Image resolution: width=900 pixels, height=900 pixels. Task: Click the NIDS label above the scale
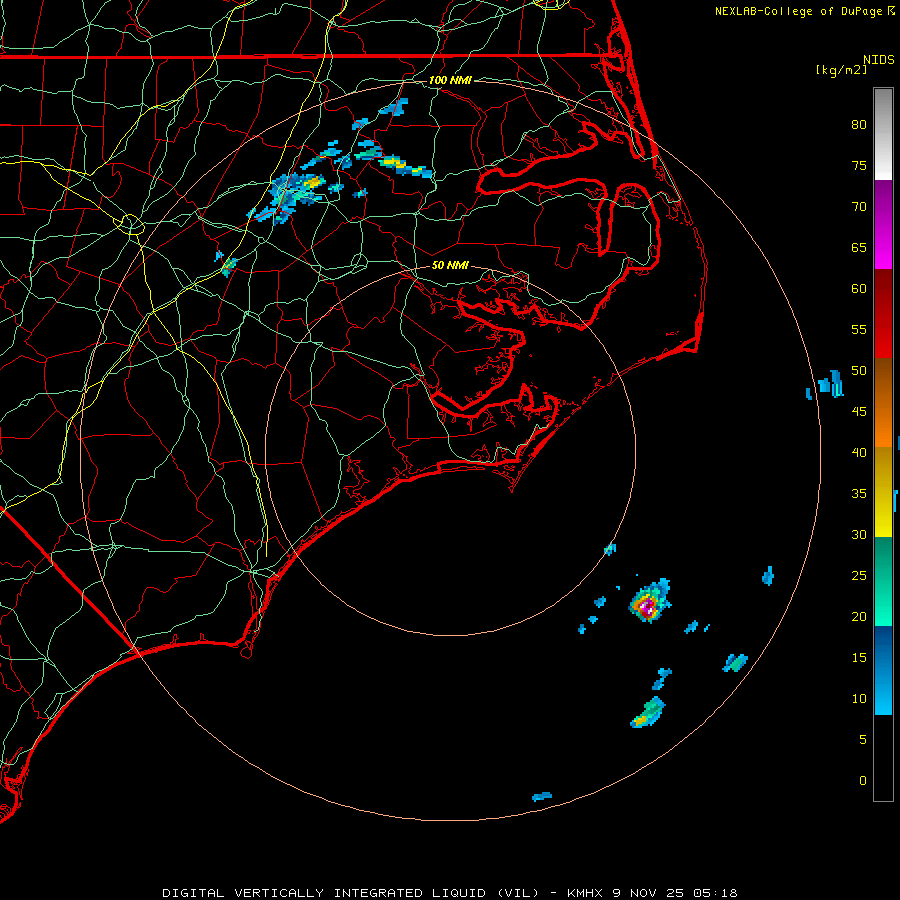pyautogui.click(x=878, y=60)
